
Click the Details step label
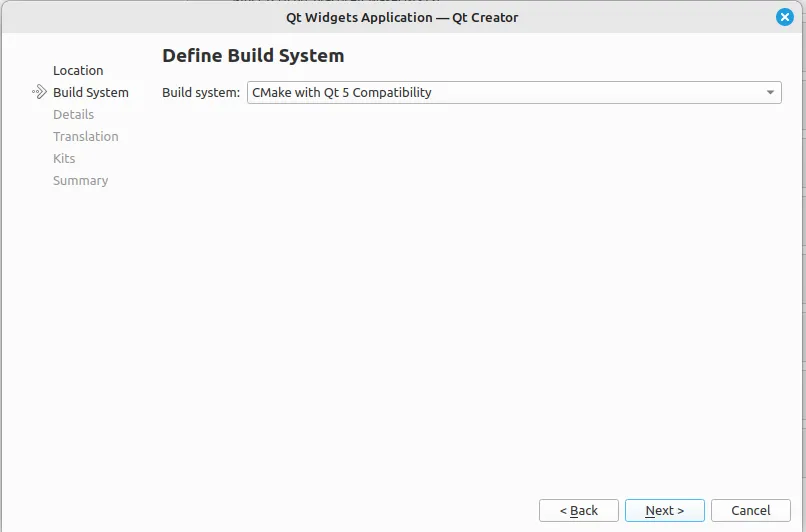pyautogui.click(x=74, y=115)
